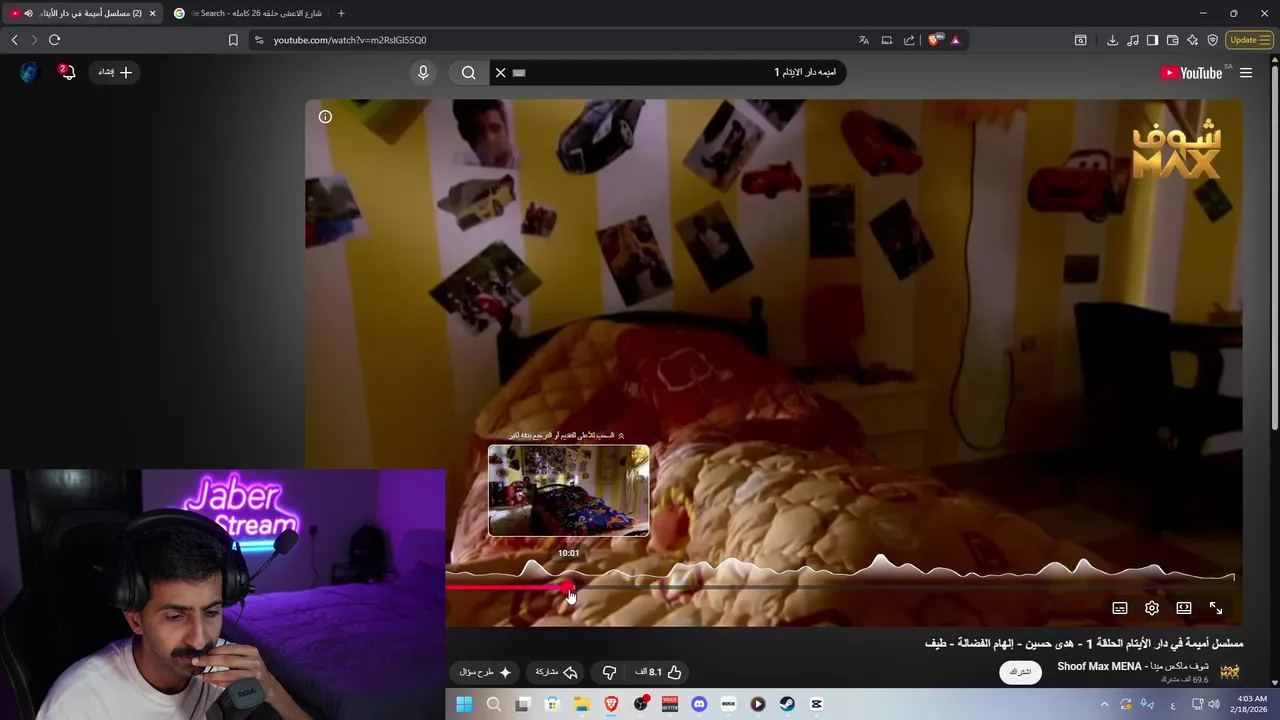
Task: Clear the YouTube search box text
Action: (x=501, y=72)
